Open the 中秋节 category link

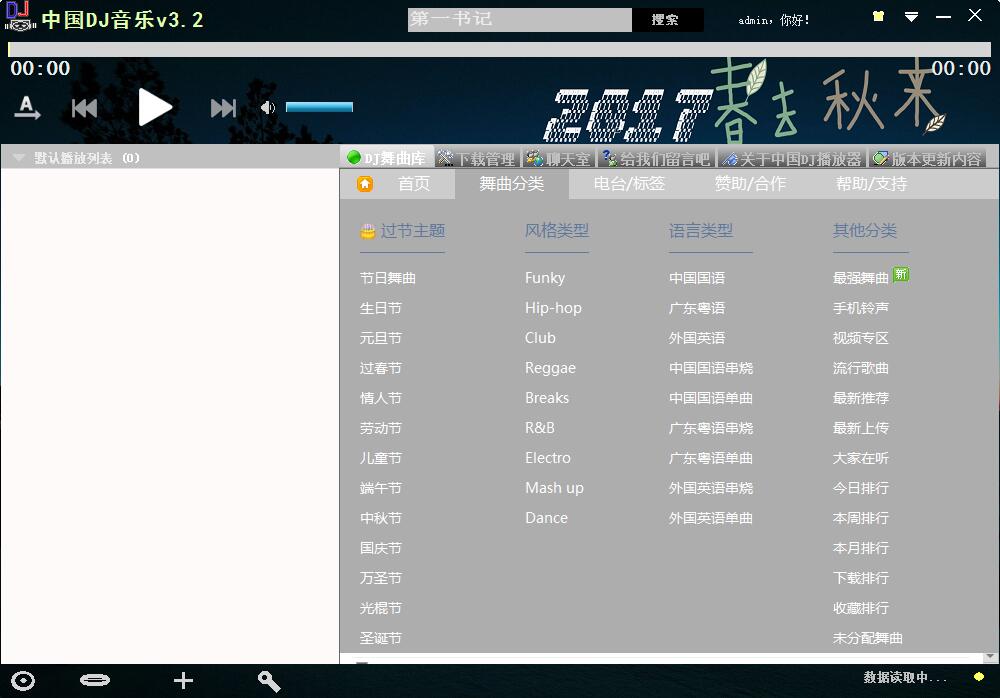[x=381, y=518]
